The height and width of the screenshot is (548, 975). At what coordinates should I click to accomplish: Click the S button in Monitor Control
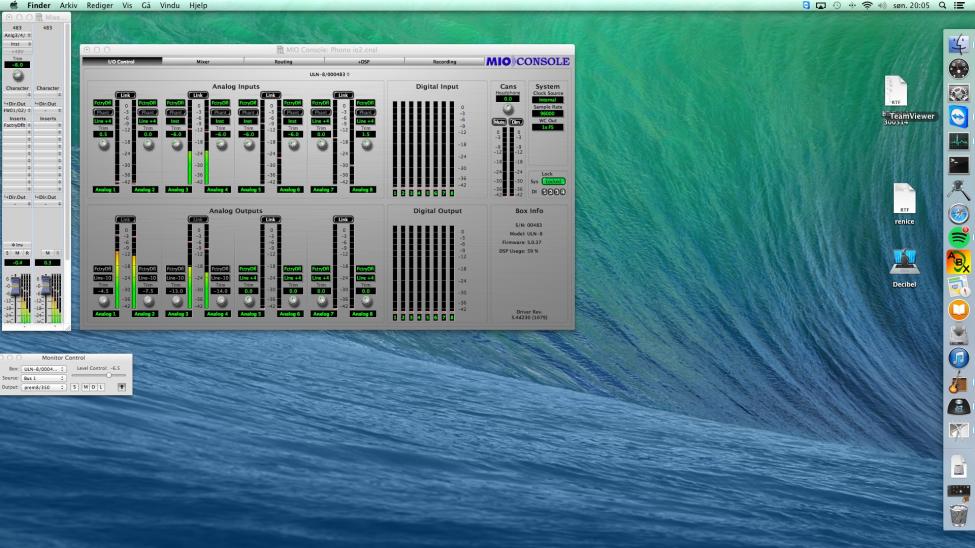click(75, 387)
